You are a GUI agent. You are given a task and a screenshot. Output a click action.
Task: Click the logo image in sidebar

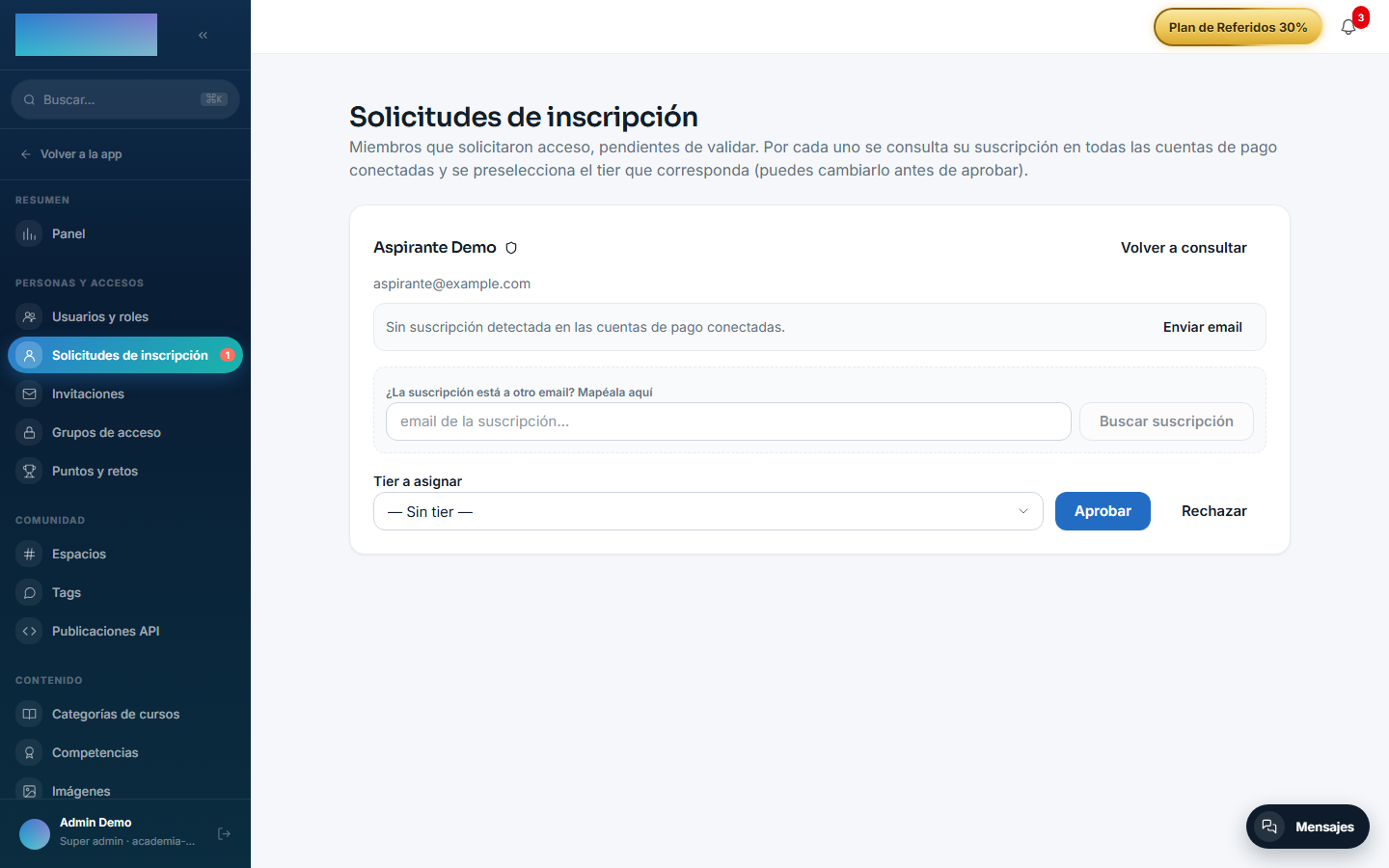(x=86, y=35)
